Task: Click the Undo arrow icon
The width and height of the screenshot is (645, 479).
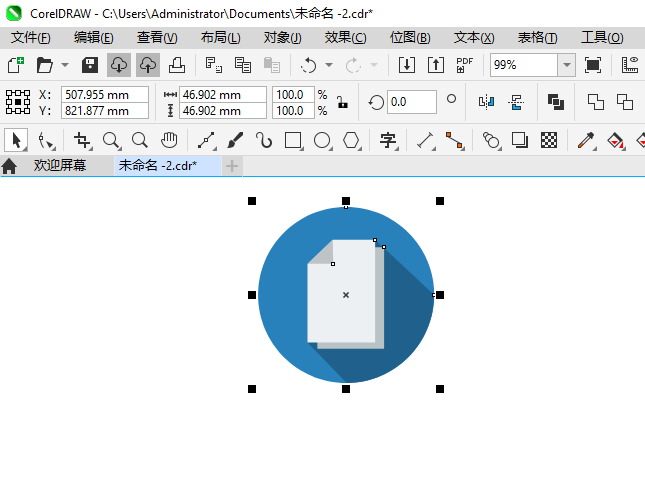Action: click(x=309, y=65)
